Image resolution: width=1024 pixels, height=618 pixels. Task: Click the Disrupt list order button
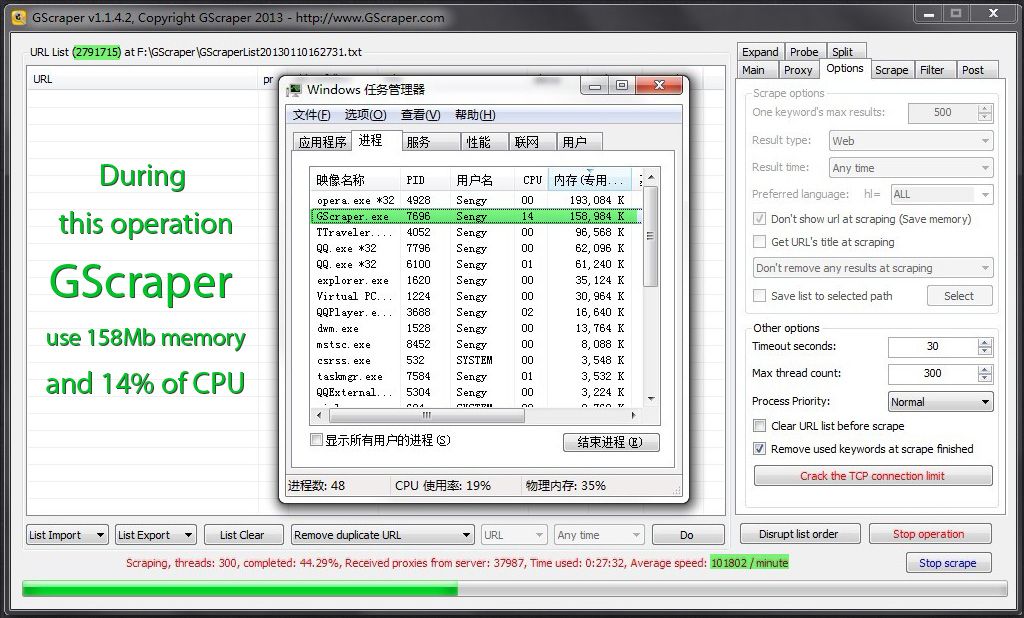[799, 534]
